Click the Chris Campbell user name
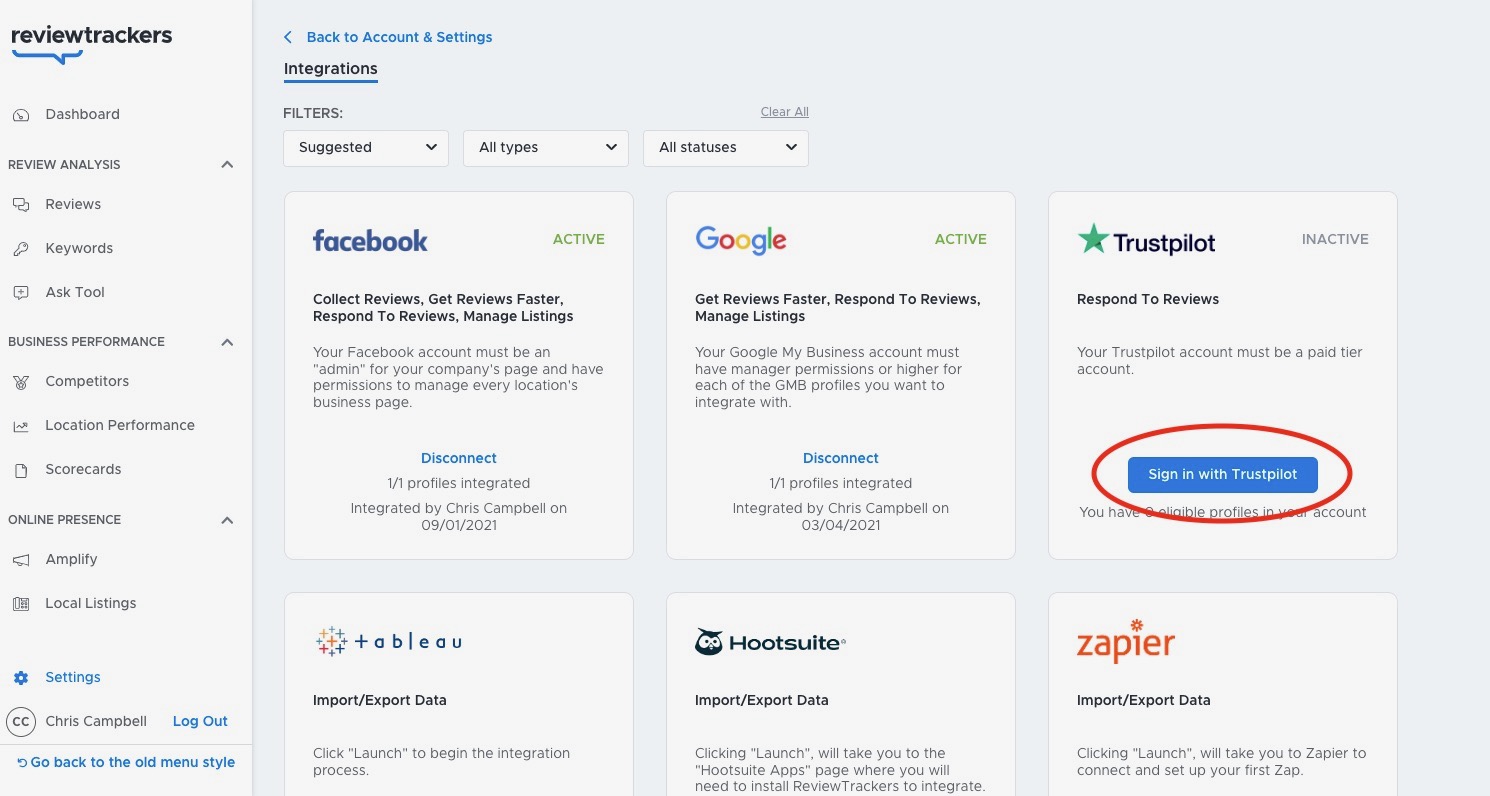1490x796 pixels. click(96, 721)
